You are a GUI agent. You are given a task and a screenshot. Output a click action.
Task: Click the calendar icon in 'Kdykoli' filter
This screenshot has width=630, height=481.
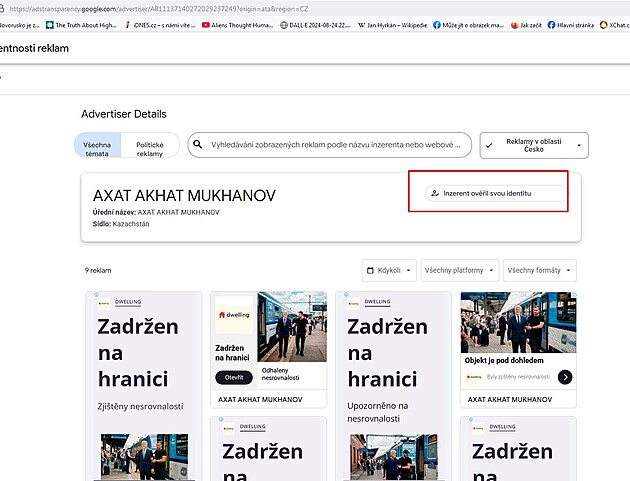click(370, 270)
